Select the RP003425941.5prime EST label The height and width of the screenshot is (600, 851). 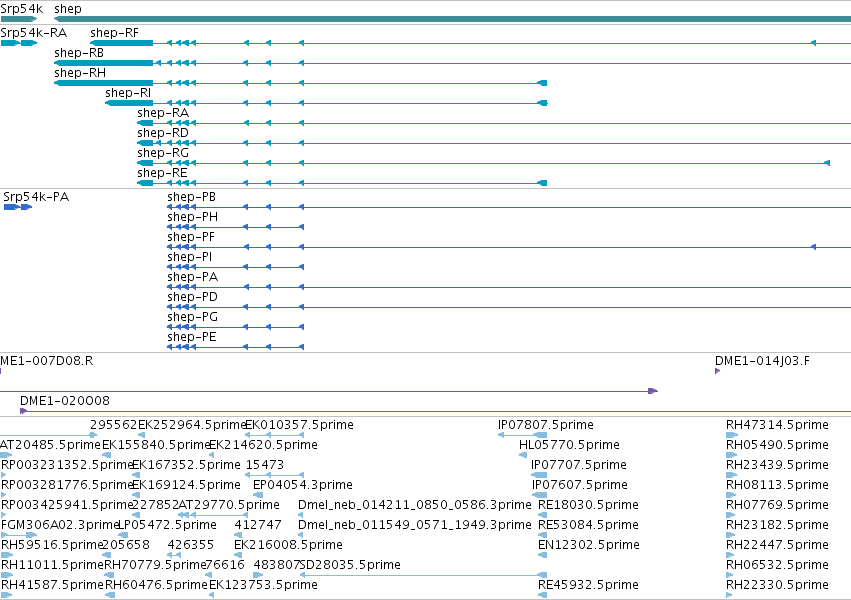(67, 505)
